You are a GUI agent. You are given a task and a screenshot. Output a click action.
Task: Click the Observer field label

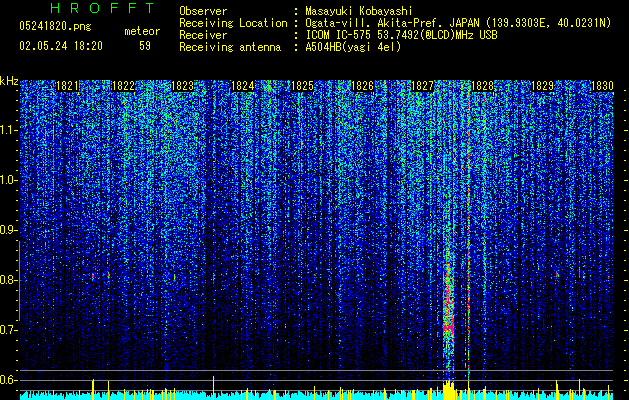pos(203,11)
